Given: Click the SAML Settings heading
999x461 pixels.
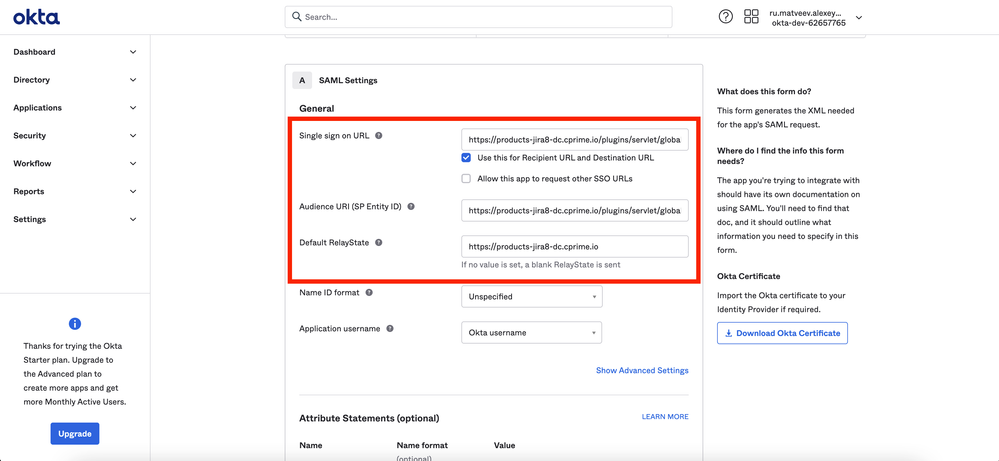Looking at the screenshot, I should (348, 81).
